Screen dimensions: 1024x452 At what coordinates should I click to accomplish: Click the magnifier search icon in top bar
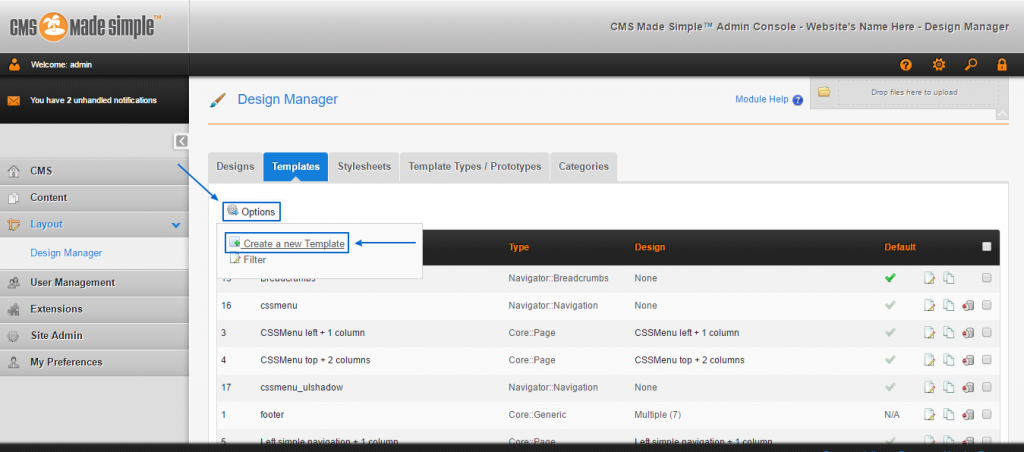click(971, 65)
